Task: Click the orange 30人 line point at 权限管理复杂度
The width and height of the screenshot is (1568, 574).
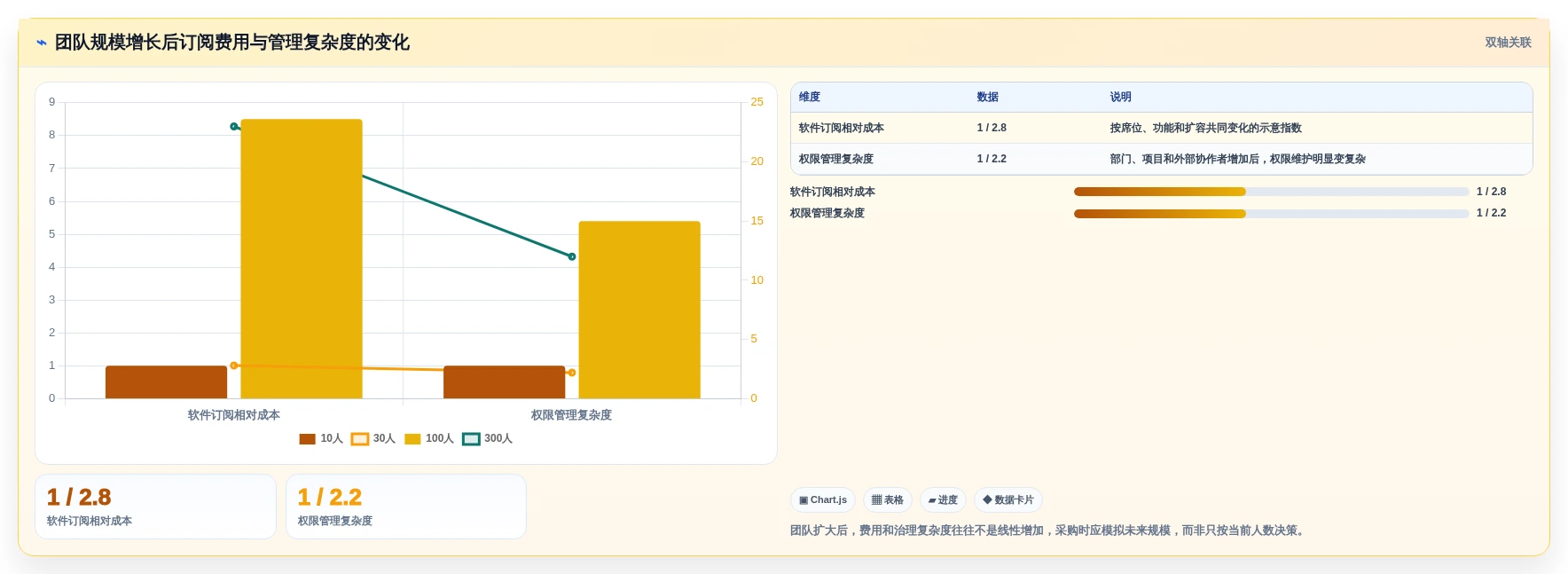Action: point(572,373)
